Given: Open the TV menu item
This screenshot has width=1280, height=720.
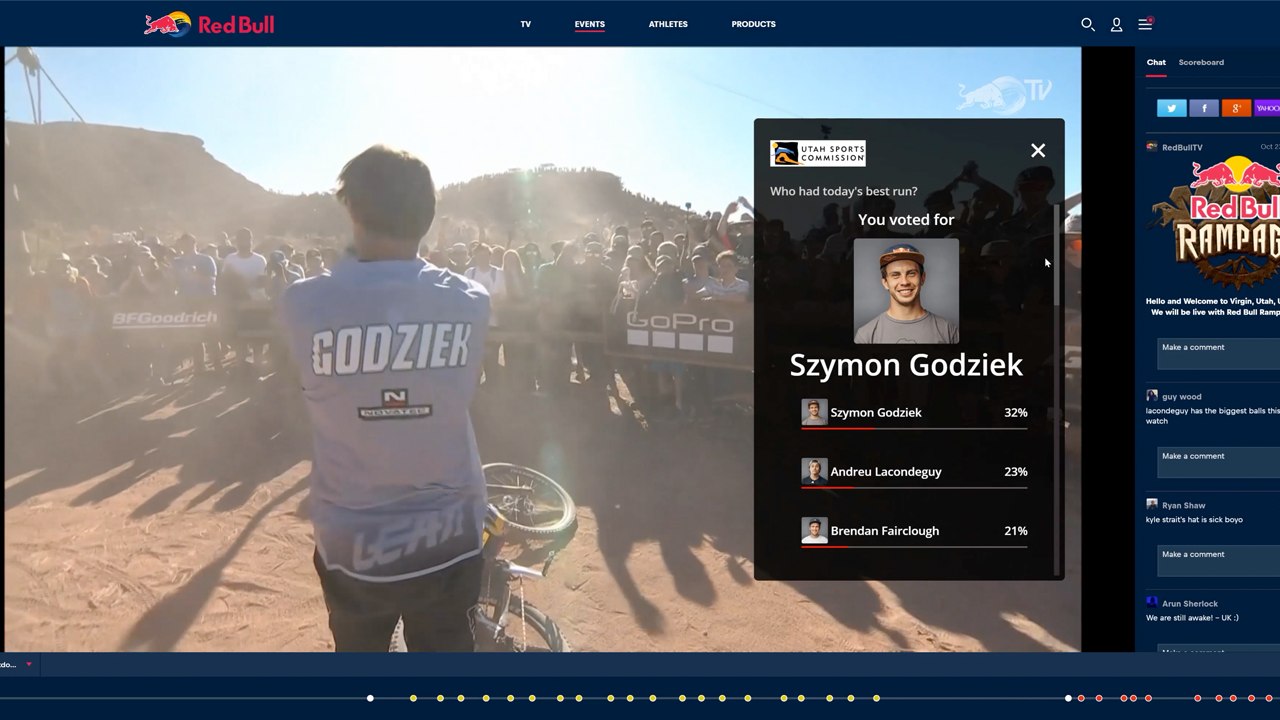Looking at the screenshot, I should click(526, 24).
